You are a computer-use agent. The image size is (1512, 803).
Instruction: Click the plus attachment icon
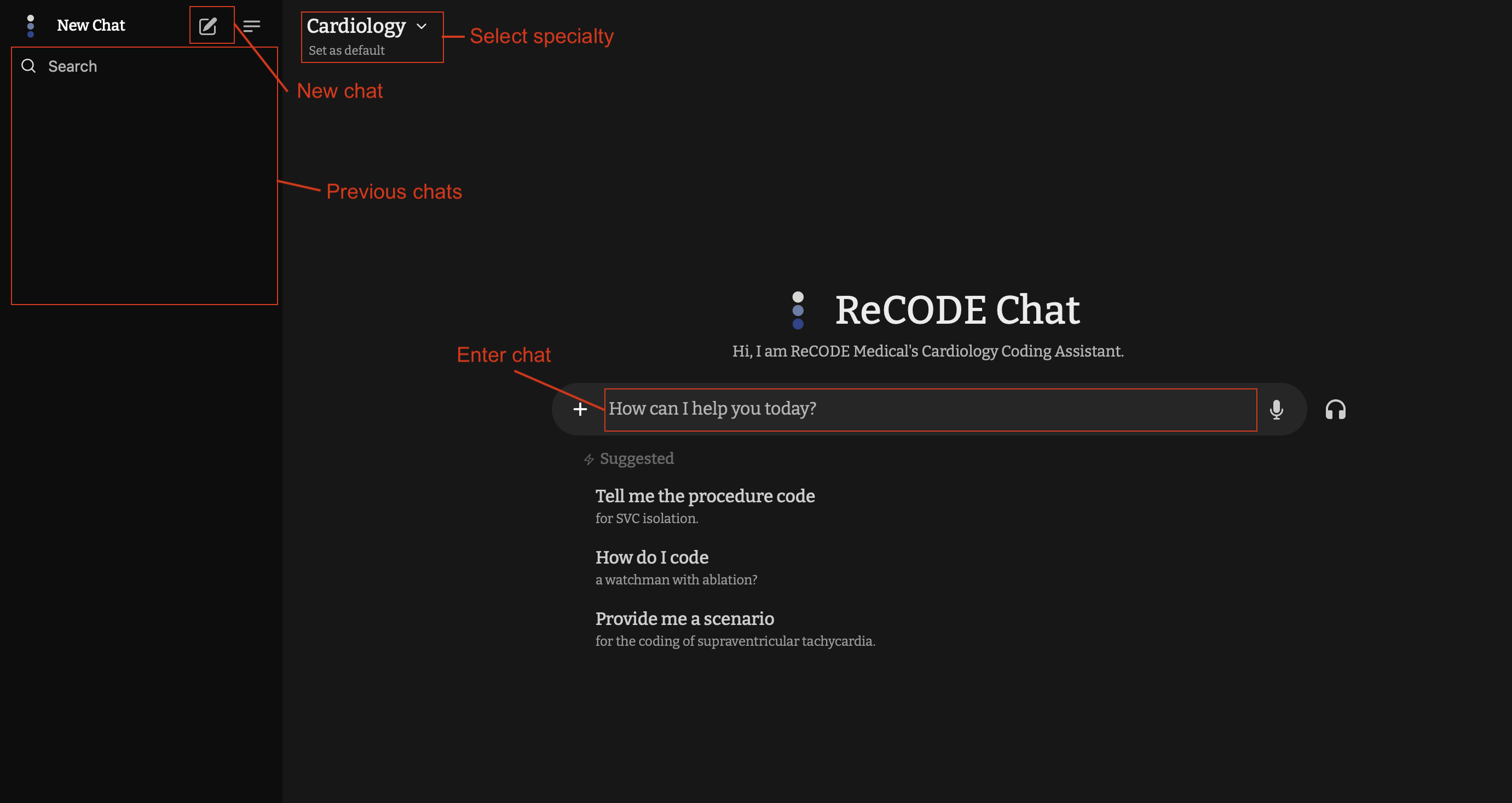580,409
